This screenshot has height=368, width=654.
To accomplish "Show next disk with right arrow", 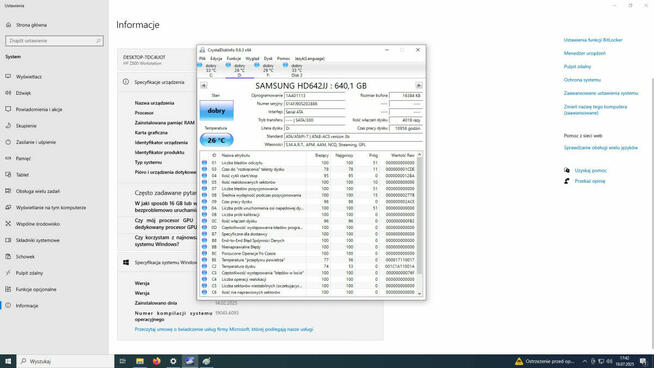I will pyautogui.click(x=419, y=86).
